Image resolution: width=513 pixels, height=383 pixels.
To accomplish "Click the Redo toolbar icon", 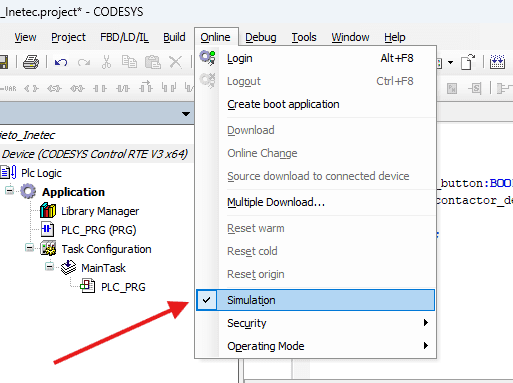I will 84,62.
